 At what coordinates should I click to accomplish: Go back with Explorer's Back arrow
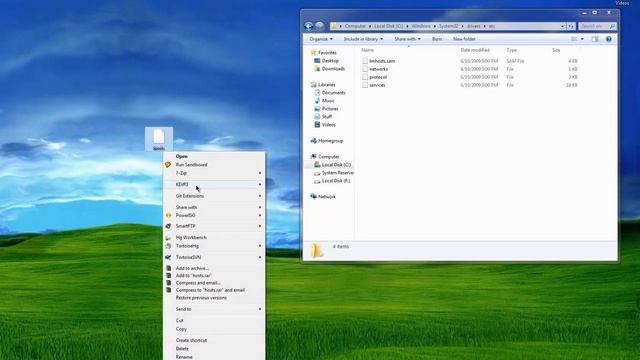pos(309,26)
